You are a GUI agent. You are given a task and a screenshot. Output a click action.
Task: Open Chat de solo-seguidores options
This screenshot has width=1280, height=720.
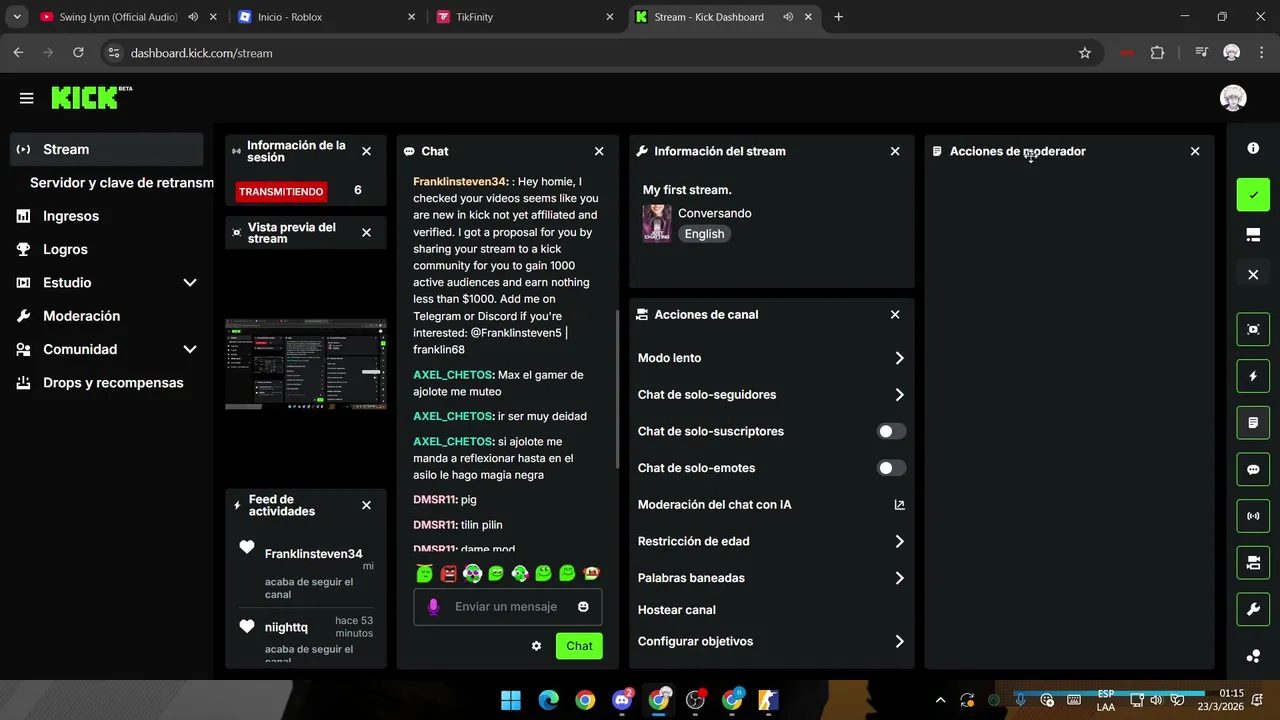click(x=771, y=395)
